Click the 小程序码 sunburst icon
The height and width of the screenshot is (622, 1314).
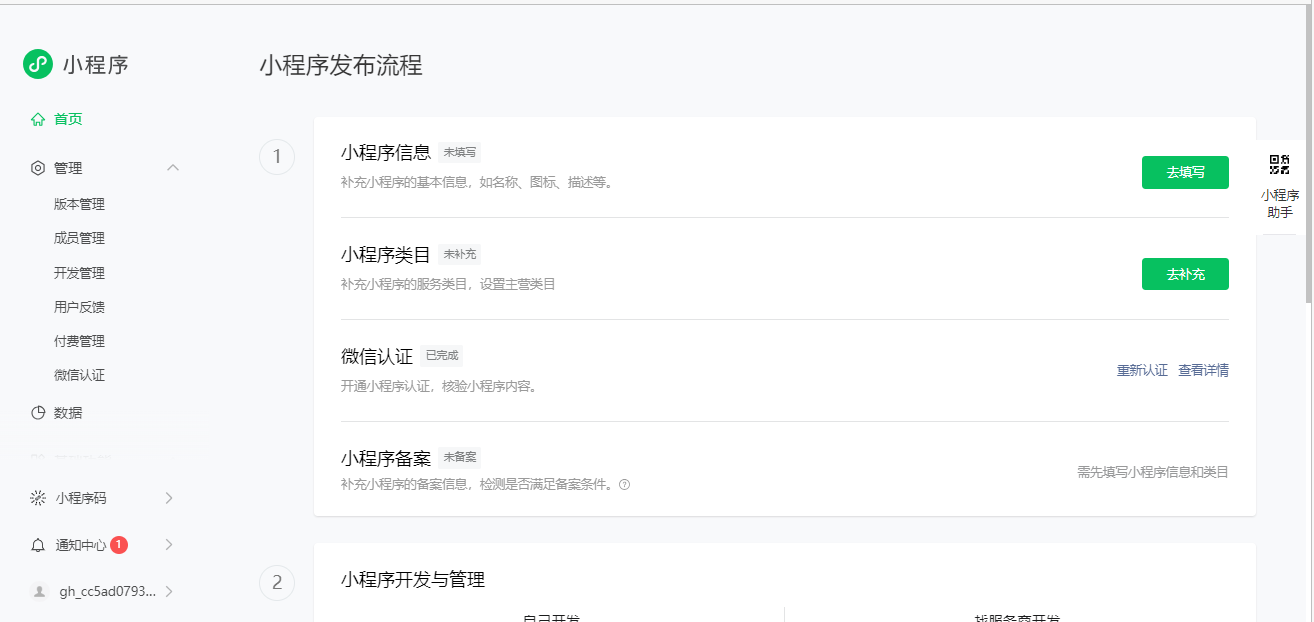pos(38,498)
